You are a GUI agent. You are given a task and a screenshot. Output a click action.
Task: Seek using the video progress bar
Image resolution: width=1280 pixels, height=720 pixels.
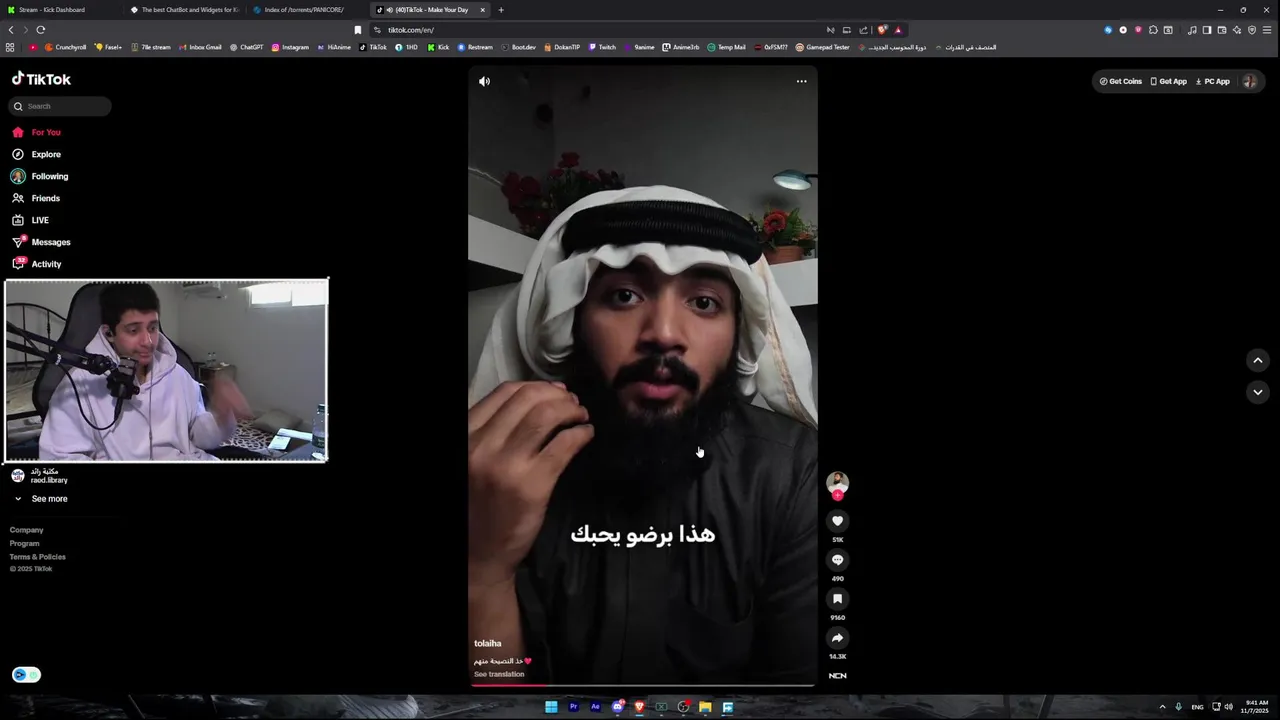coord(643,686)
